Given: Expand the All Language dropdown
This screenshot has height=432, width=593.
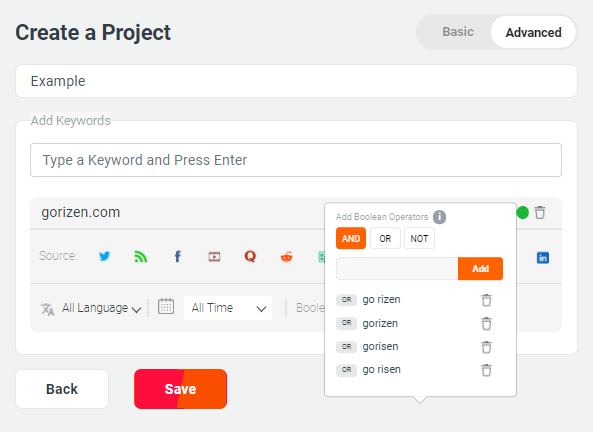Looking at the screenshot, I should tap(101, 308).
